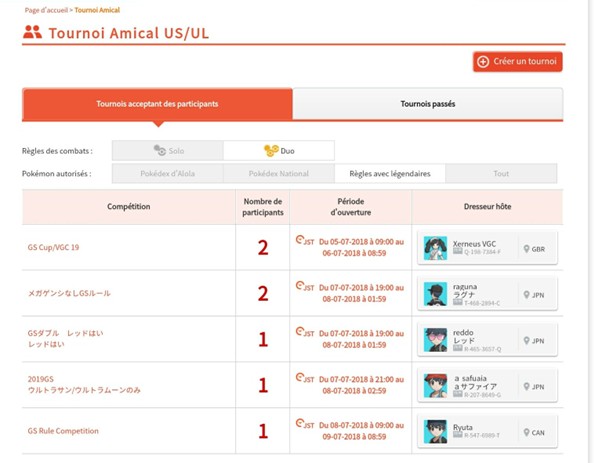602x463 pixels.
Task: Filter by Pokédex d'Alola
Action: tap(167, 174)
